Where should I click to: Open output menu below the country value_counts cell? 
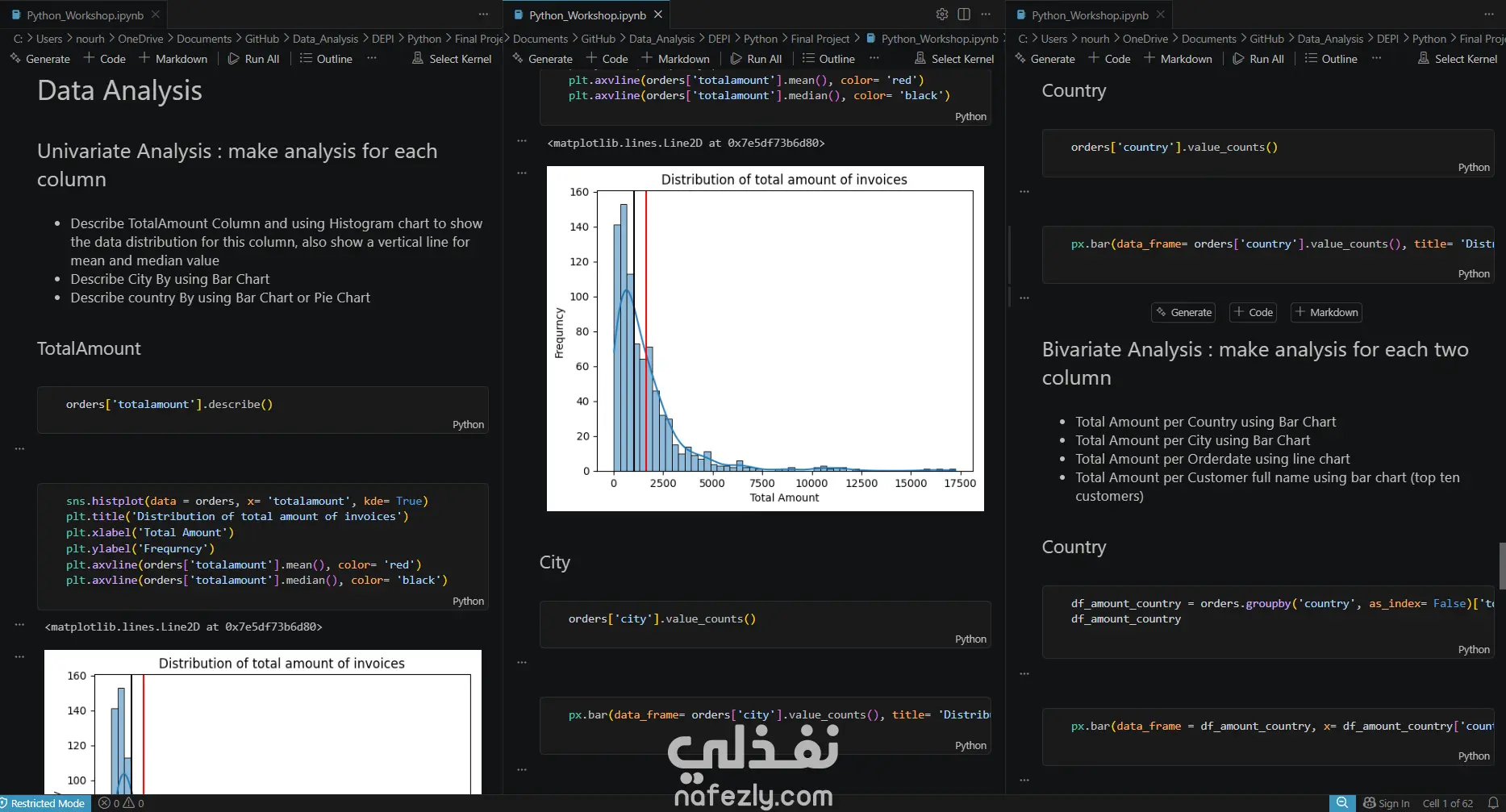pos(1024,191)
